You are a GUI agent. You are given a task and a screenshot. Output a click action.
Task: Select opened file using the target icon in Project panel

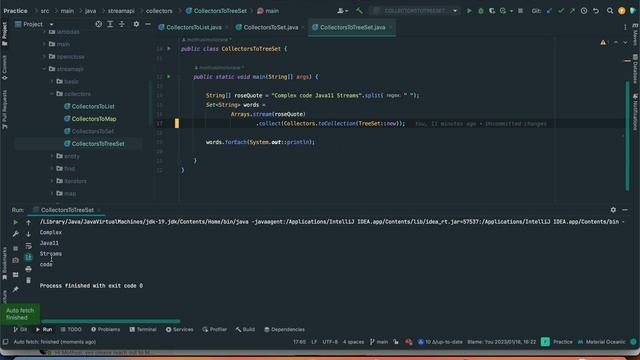[98, 24]
